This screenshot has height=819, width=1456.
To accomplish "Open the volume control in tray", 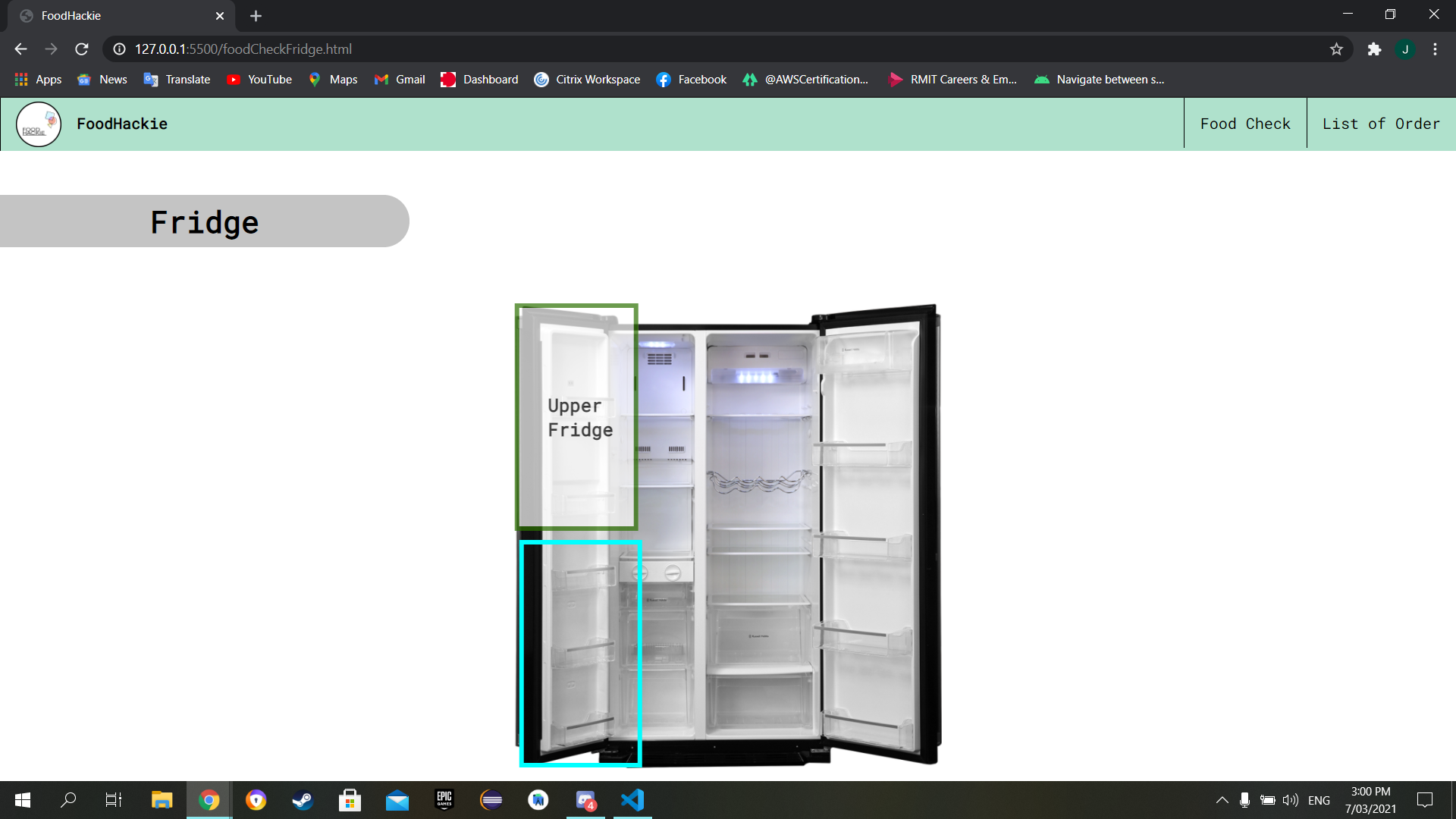I will coord(1290,800).
